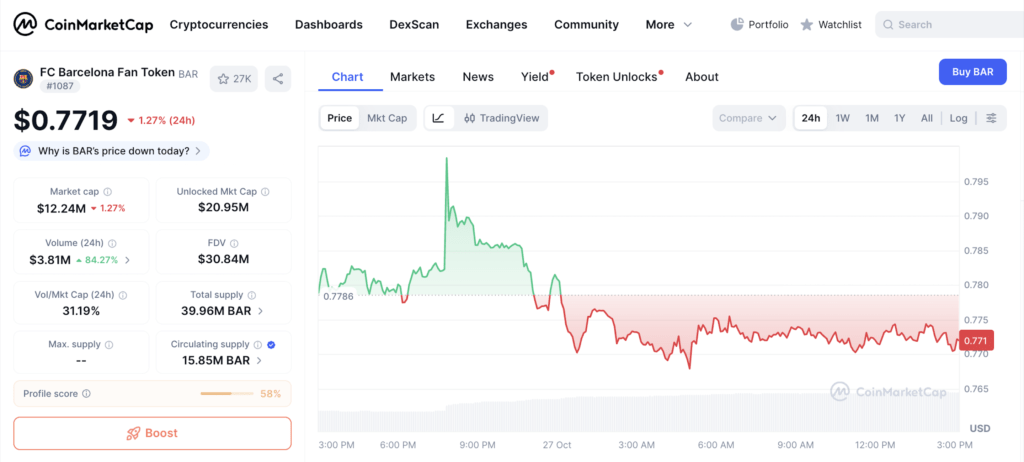Click the Buy BAR button

[971, 72]
